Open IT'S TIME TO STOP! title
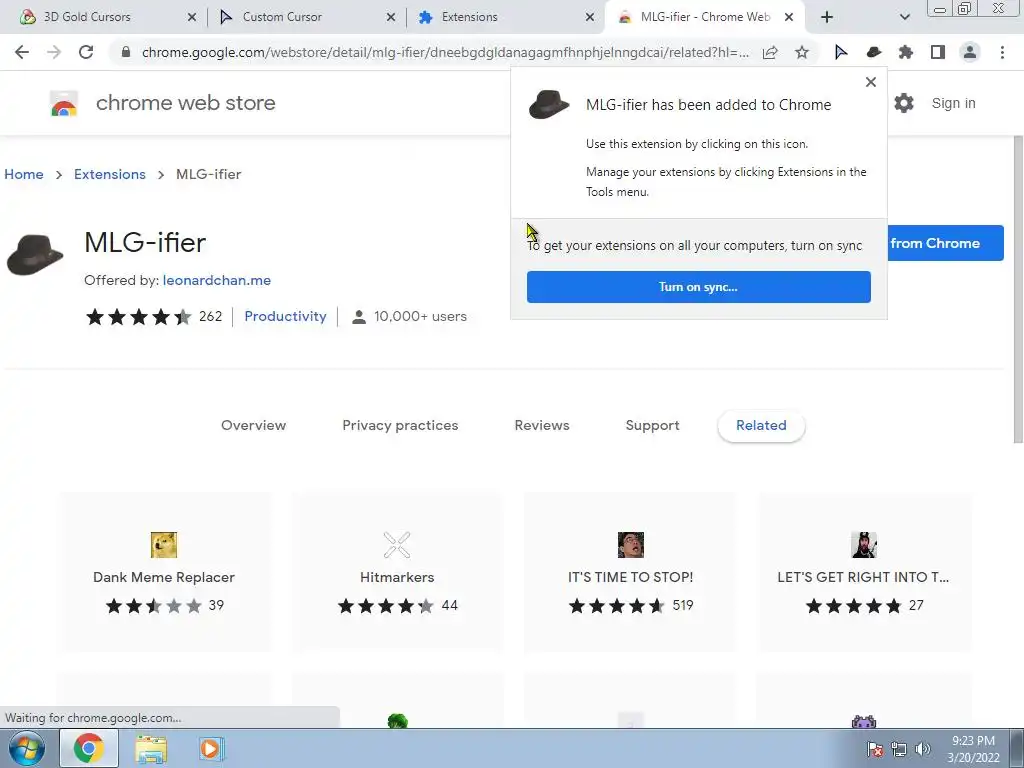Viewport: 1024px width, 768px height. pyautogui.click(x=631, y=577)
